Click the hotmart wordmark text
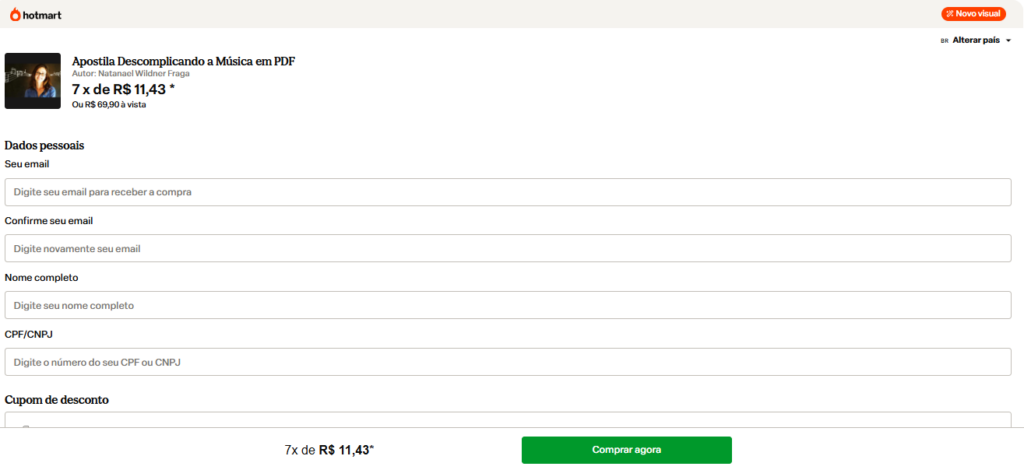The width and height of the screenshot is (1024, 470). pyautogui.click(x=42, y=14)
